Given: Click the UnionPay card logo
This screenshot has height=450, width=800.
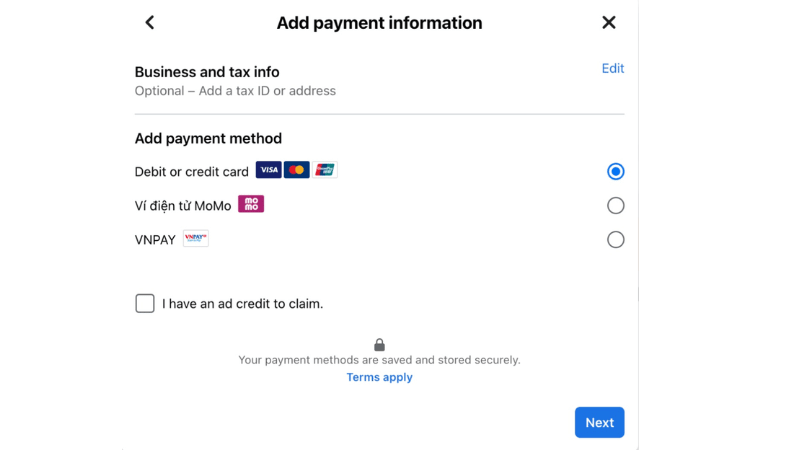Looking at the screenshot, I should coord(324,170).
